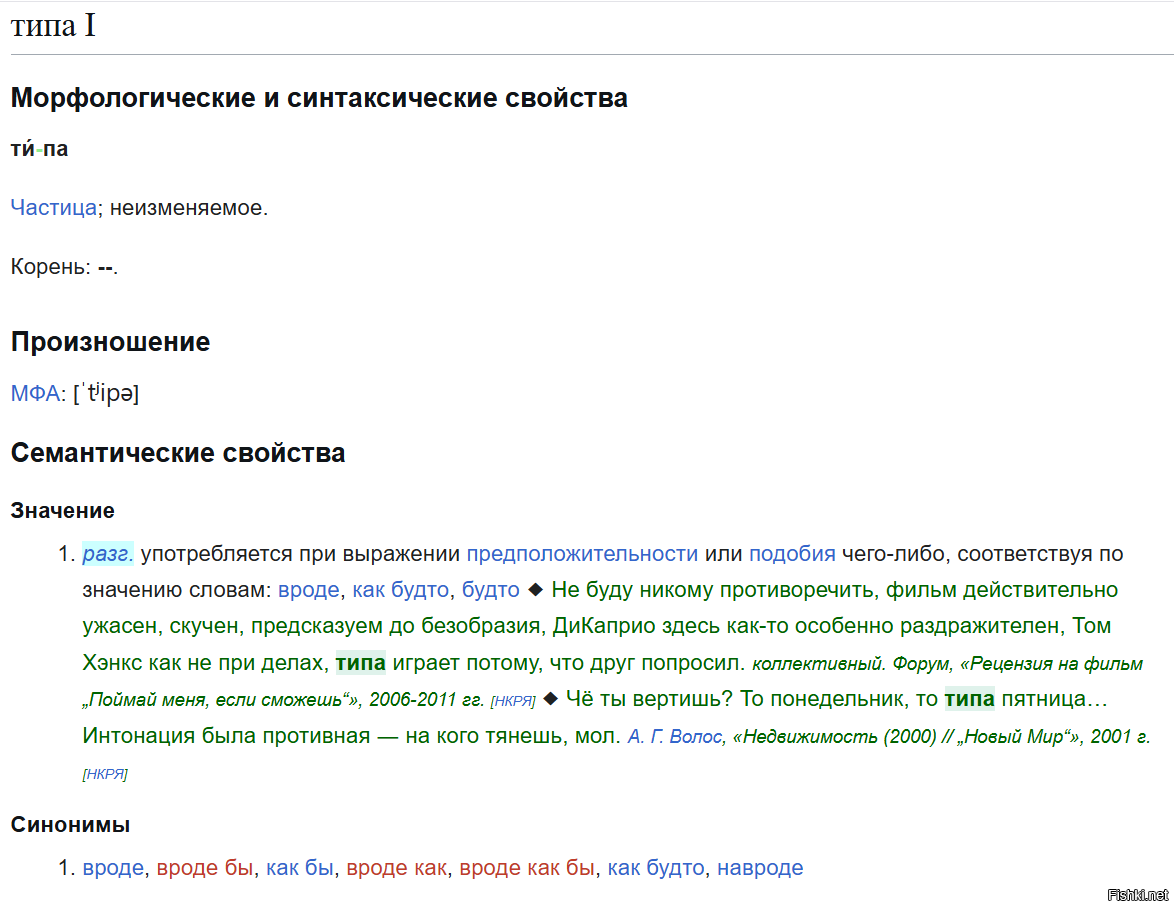Open the Частица link
The height and width of the screenshot is (907, 1174).
(53, 208)
